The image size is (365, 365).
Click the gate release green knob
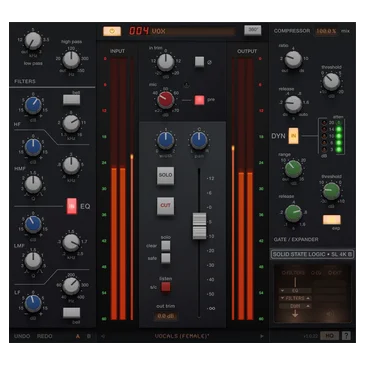[x=293, y=213]
